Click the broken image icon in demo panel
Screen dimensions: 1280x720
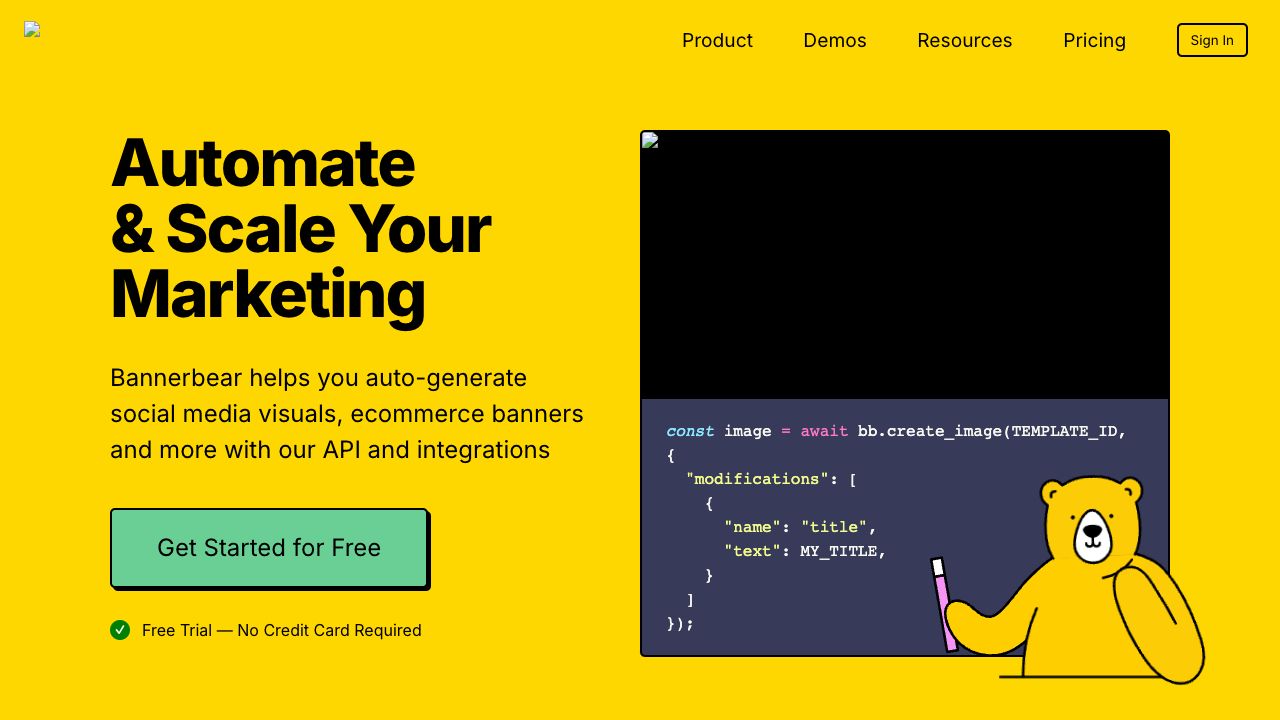pyautogui.click(x=650, y=141)
